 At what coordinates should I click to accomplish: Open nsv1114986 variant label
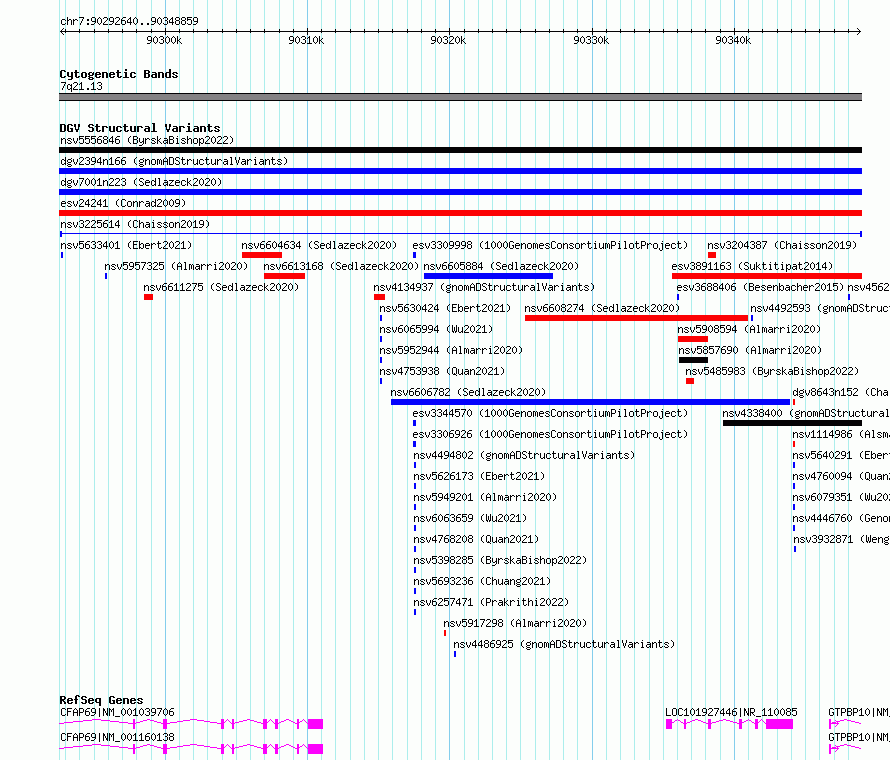point(841,434)
